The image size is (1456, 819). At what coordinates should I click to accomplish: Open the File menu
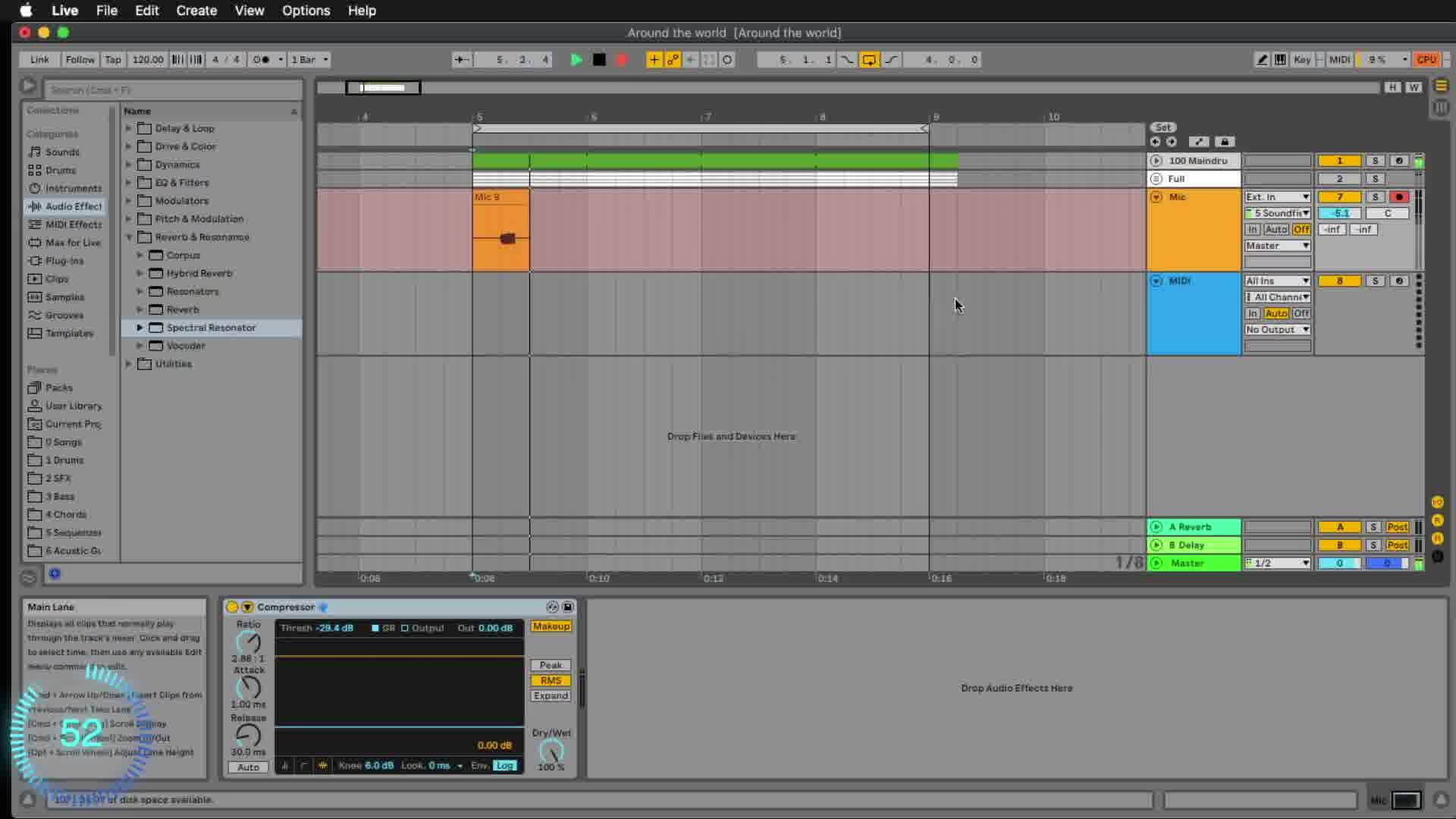click(106, 11)
